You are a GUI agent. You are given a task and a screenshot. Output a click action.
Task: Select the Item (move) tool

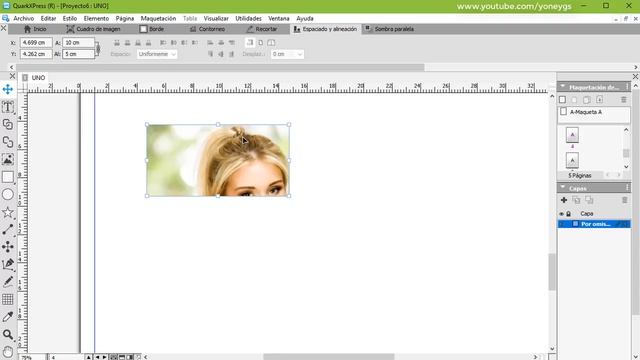pos(8,89)
